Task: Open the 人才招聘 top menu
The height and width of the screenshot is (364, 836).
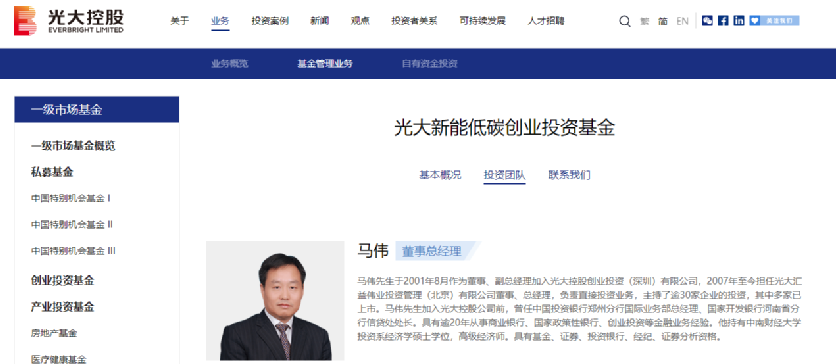Action: [x=546, y=21]
